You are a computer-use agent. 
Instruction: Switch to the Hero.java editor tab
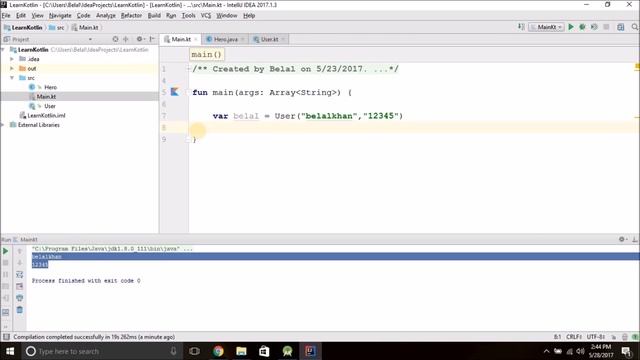[225, 39]
